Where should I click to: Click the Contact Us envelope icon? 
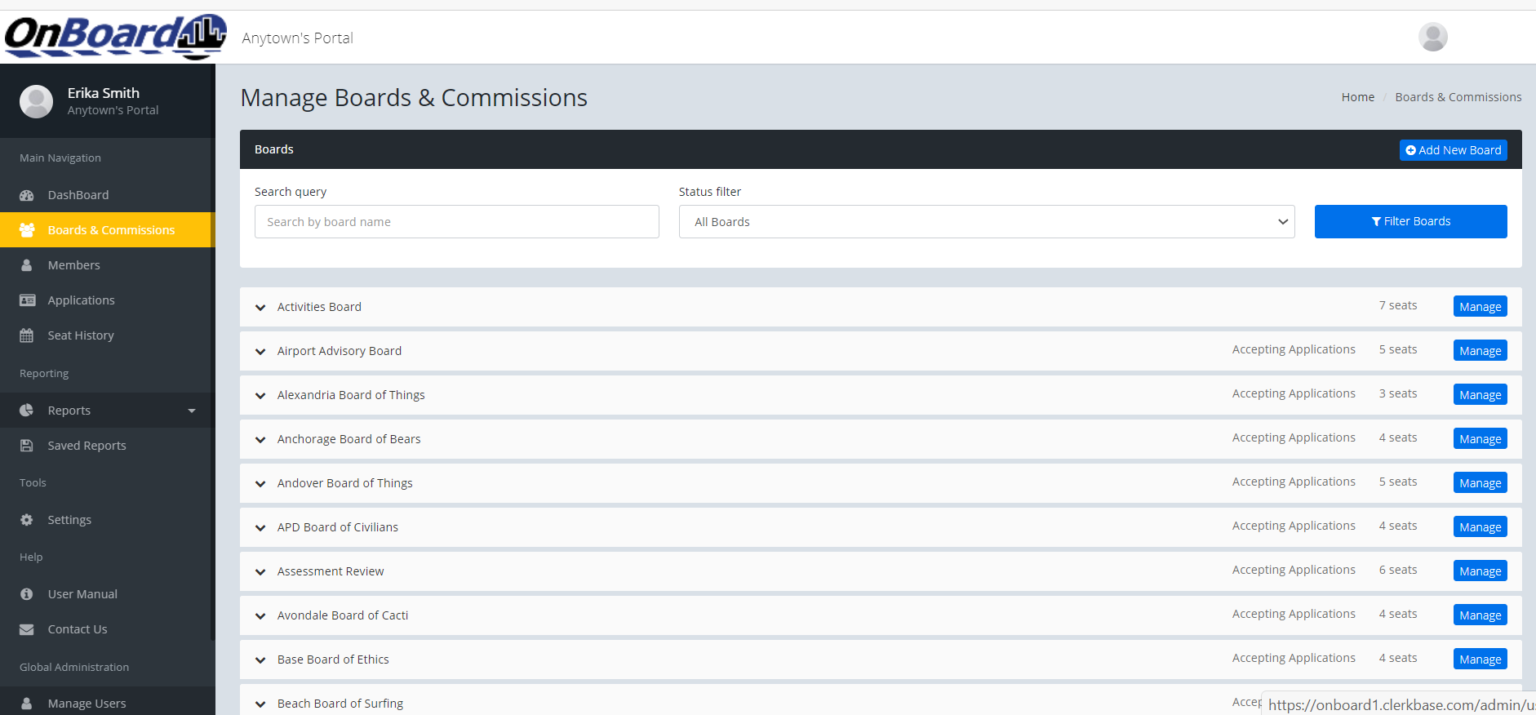click(x=27, y=630)
